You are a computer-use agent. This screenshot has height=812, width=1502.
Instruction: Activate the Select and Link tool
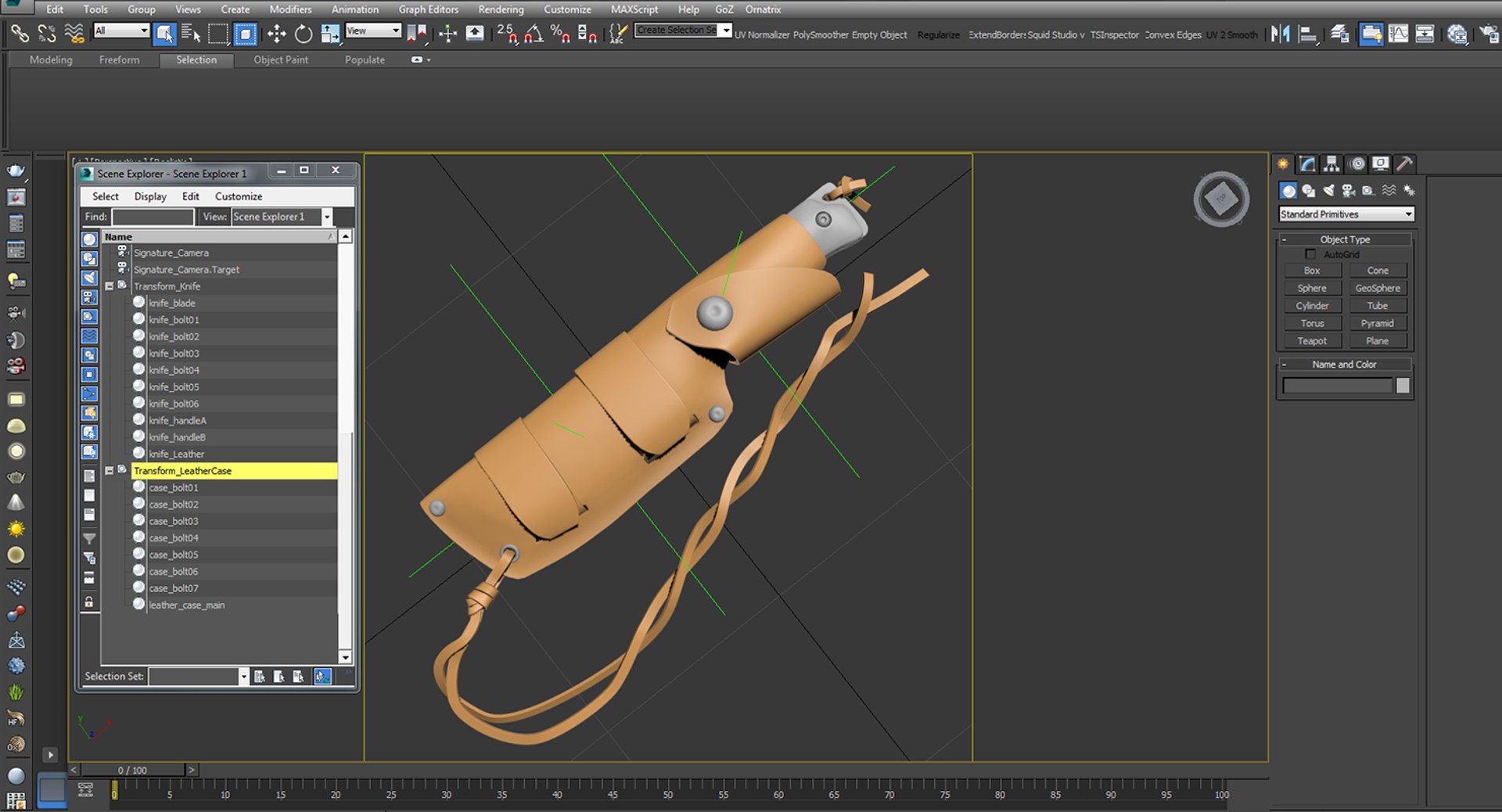[20, 34]
